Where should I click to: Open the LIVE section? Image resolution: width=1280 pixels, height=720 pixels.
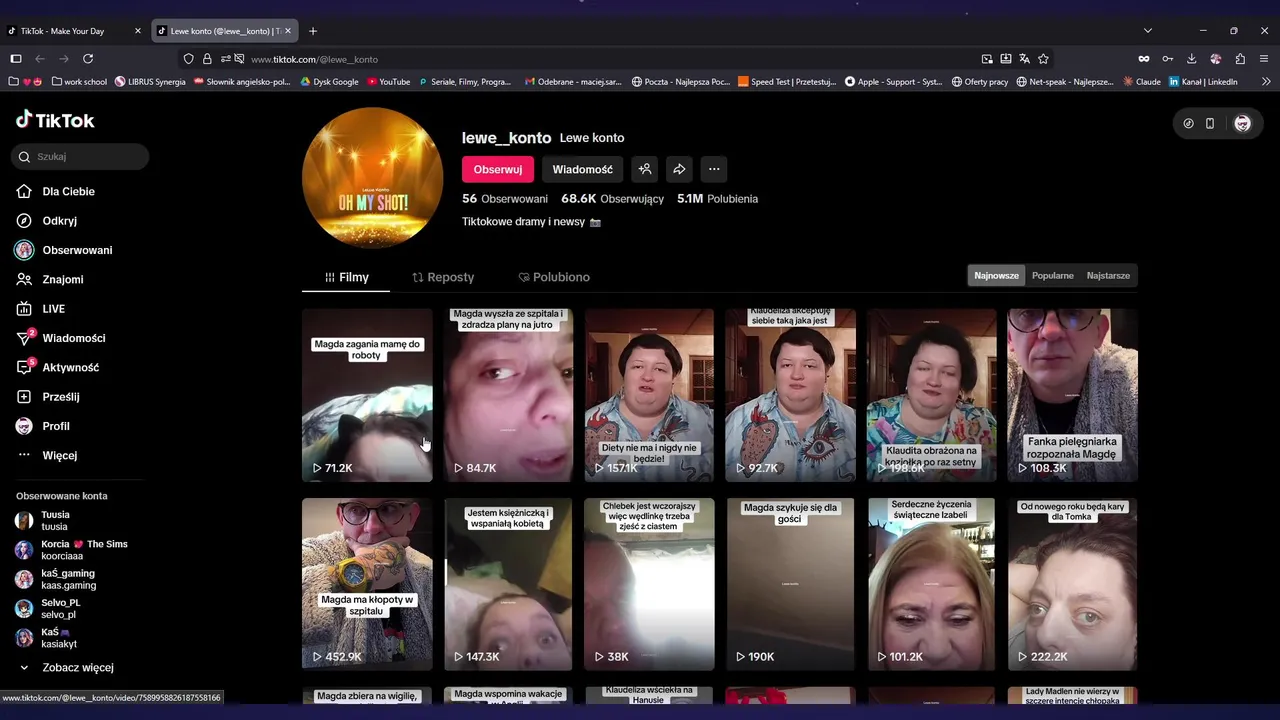tap(53, 309)
